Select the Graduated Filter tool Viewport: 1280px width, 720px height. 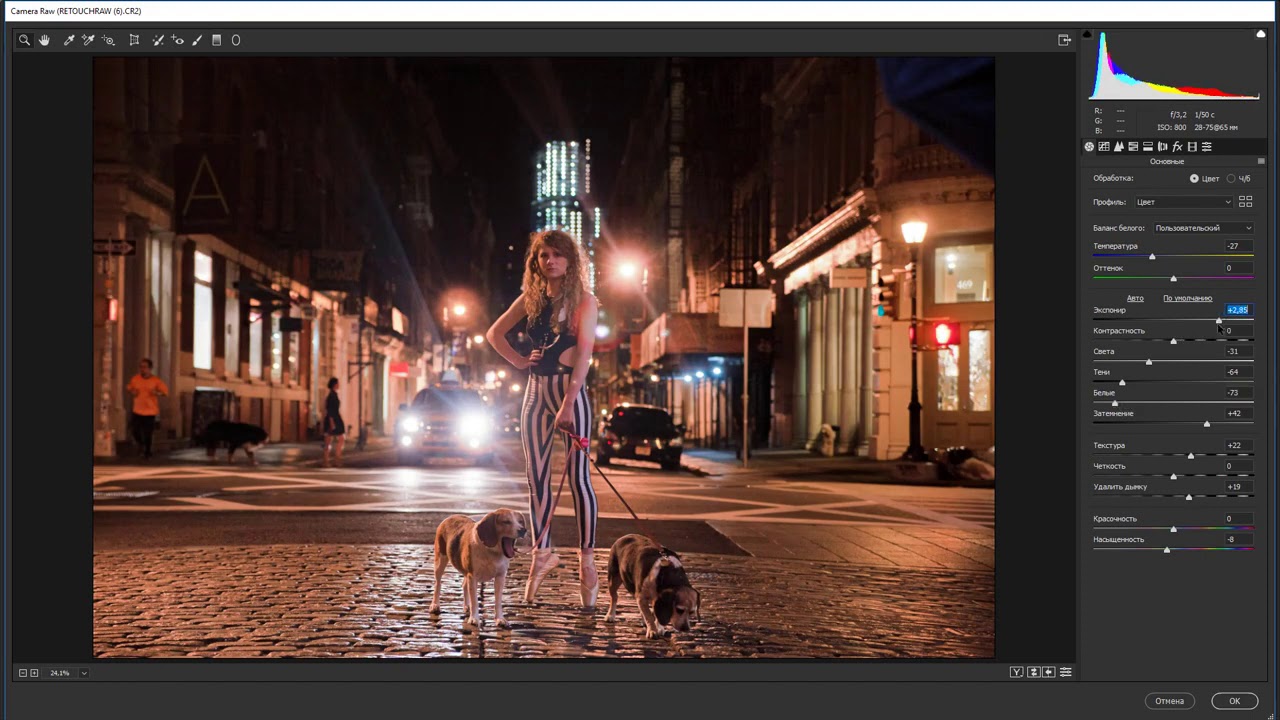(216, 40)
